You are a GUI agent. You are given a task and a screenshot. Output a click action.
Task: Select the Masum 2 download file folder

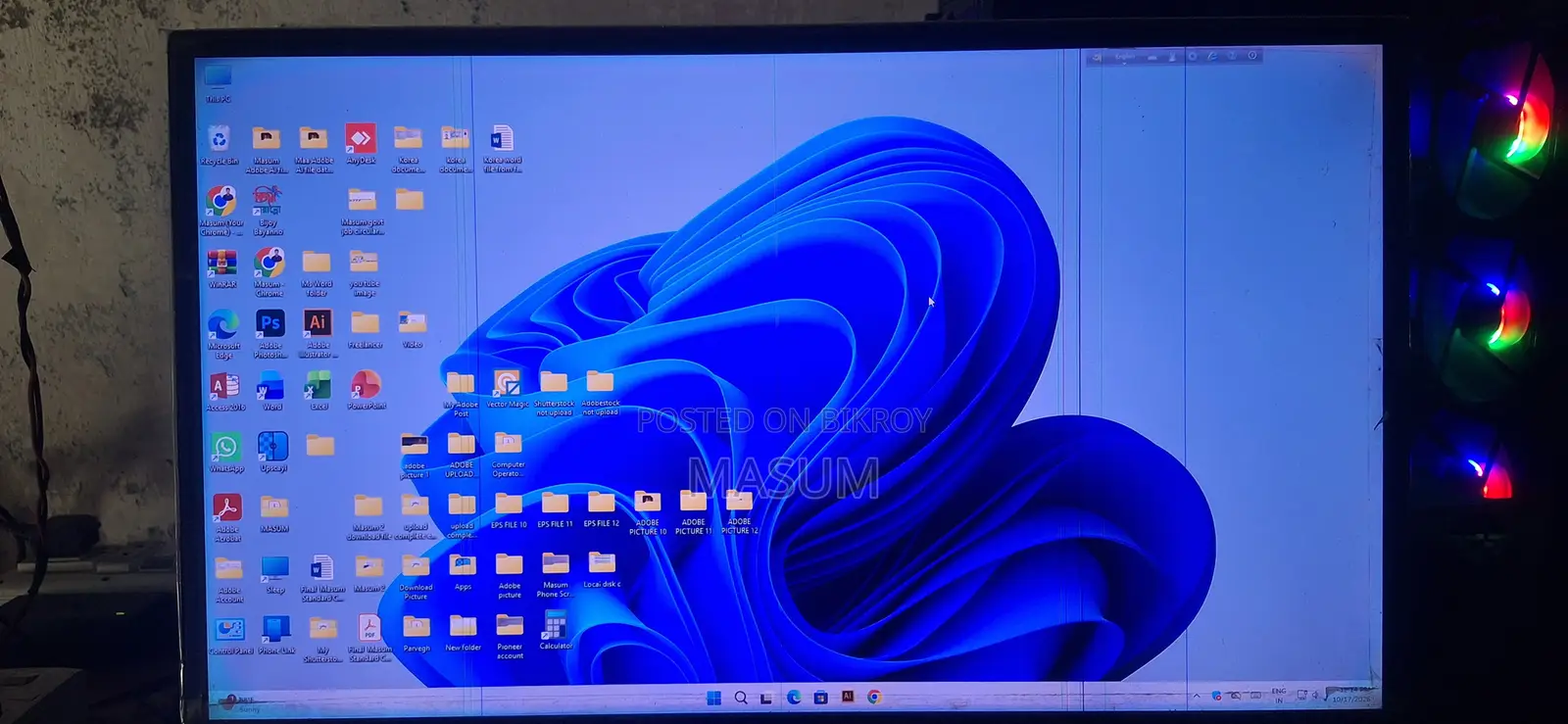pyautogui.click(x=368, y=517)
